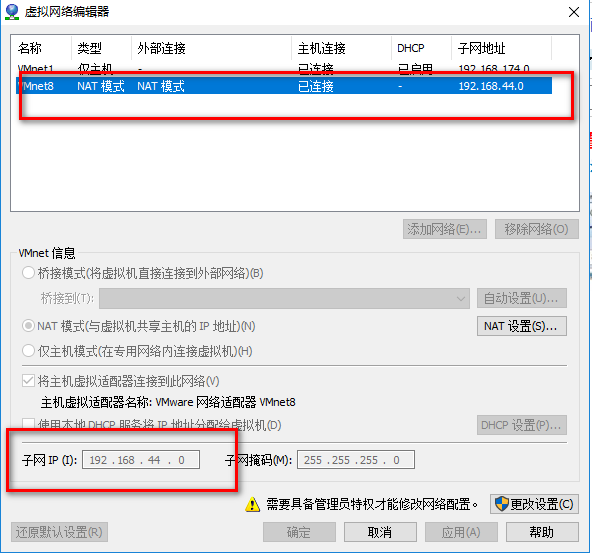
Task: Select the VMnet8 network row
Action: [x=284, y=86]
